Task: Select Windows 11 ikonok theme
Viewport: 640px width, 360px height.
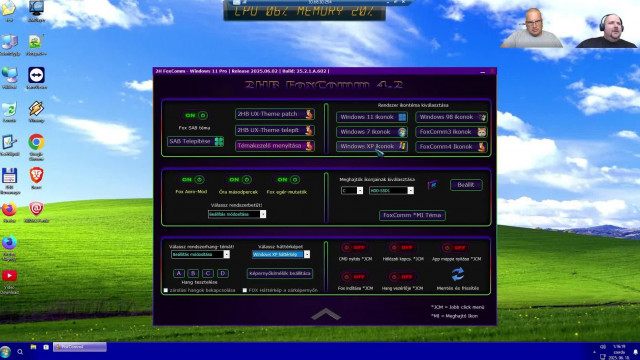Action: tap(372, 117)
